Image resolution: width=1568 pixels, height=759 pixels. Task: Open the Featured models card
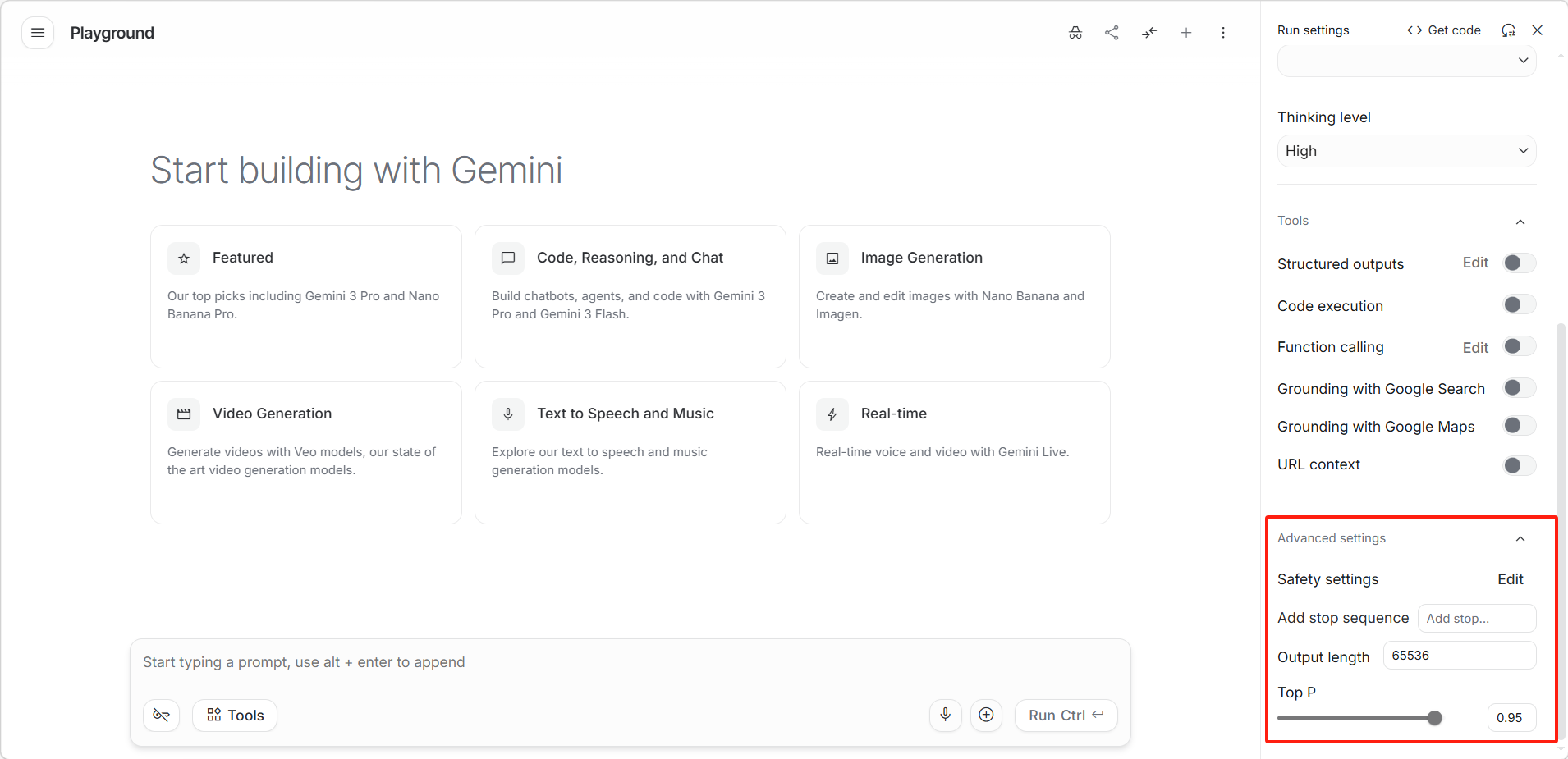[306, 297]
